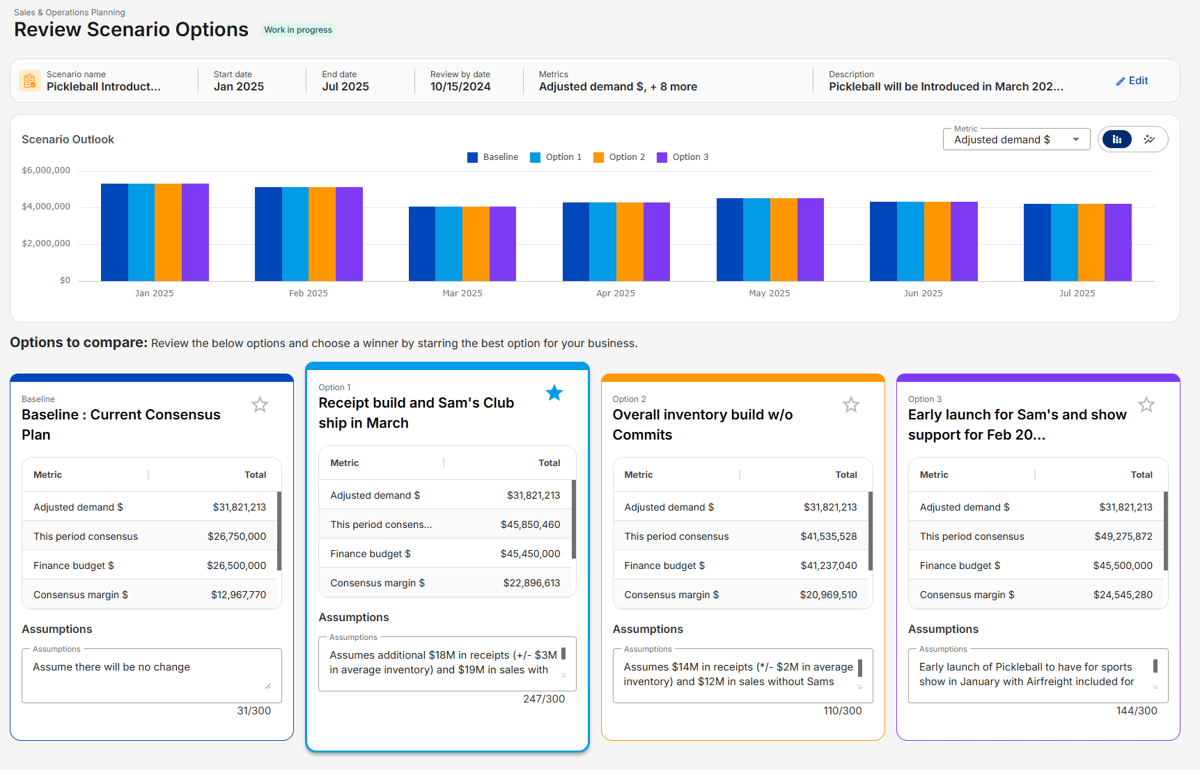Click the scenario clipboard icon

30,81
